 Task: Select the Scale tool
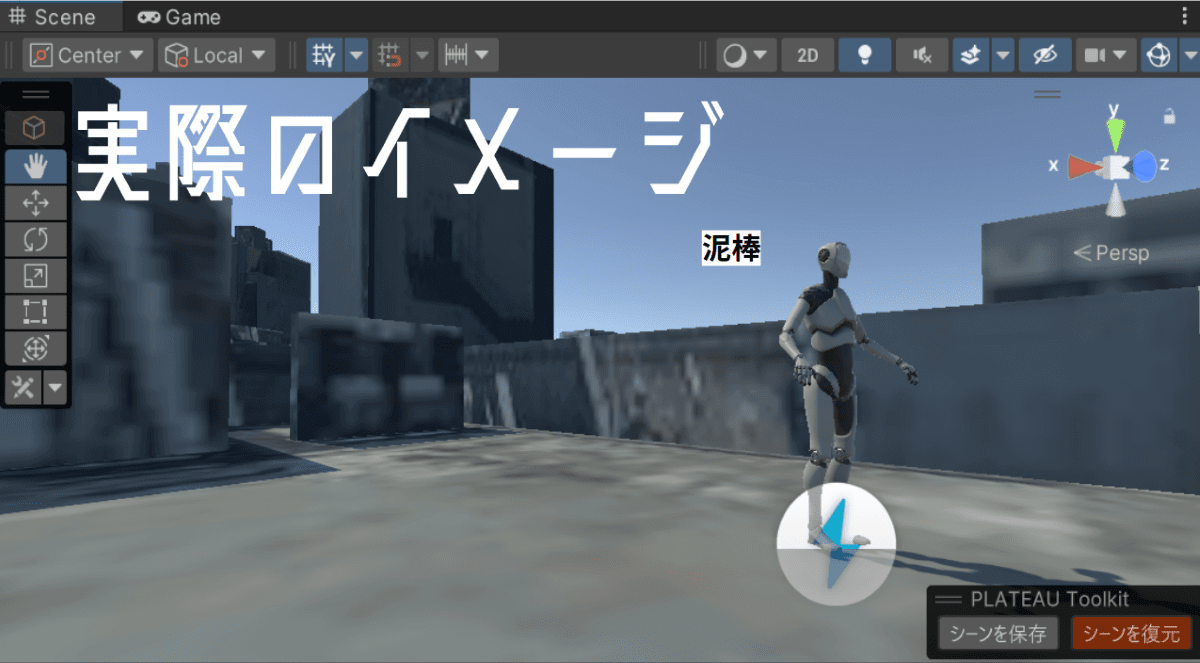[36, 275]
